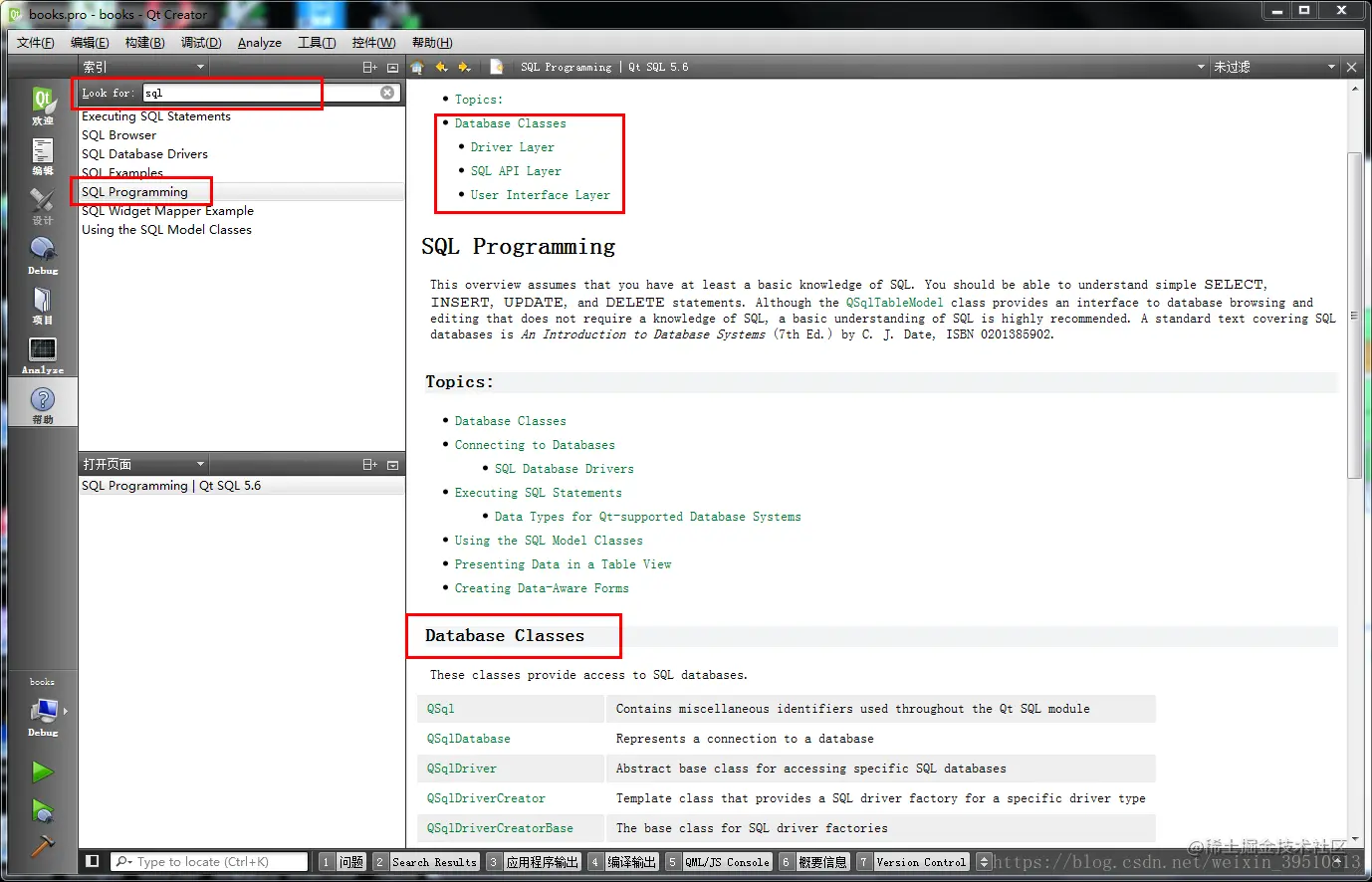This screenshot has height=882, width=1372.
Task: Show the 应用程序输出 output pane
Action: click(x=533, y=862)
